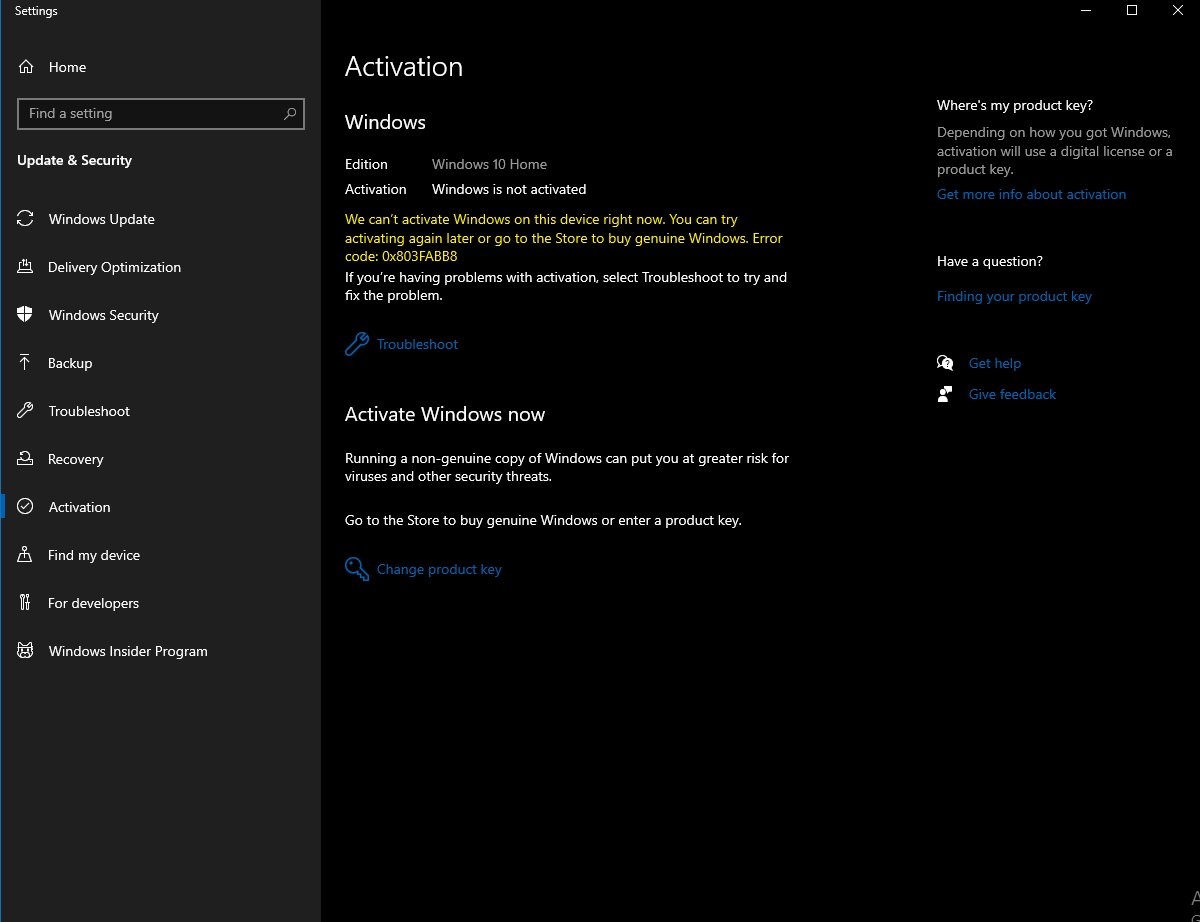
Task: Minimize the Settings window
Action: coord(1086,11)
